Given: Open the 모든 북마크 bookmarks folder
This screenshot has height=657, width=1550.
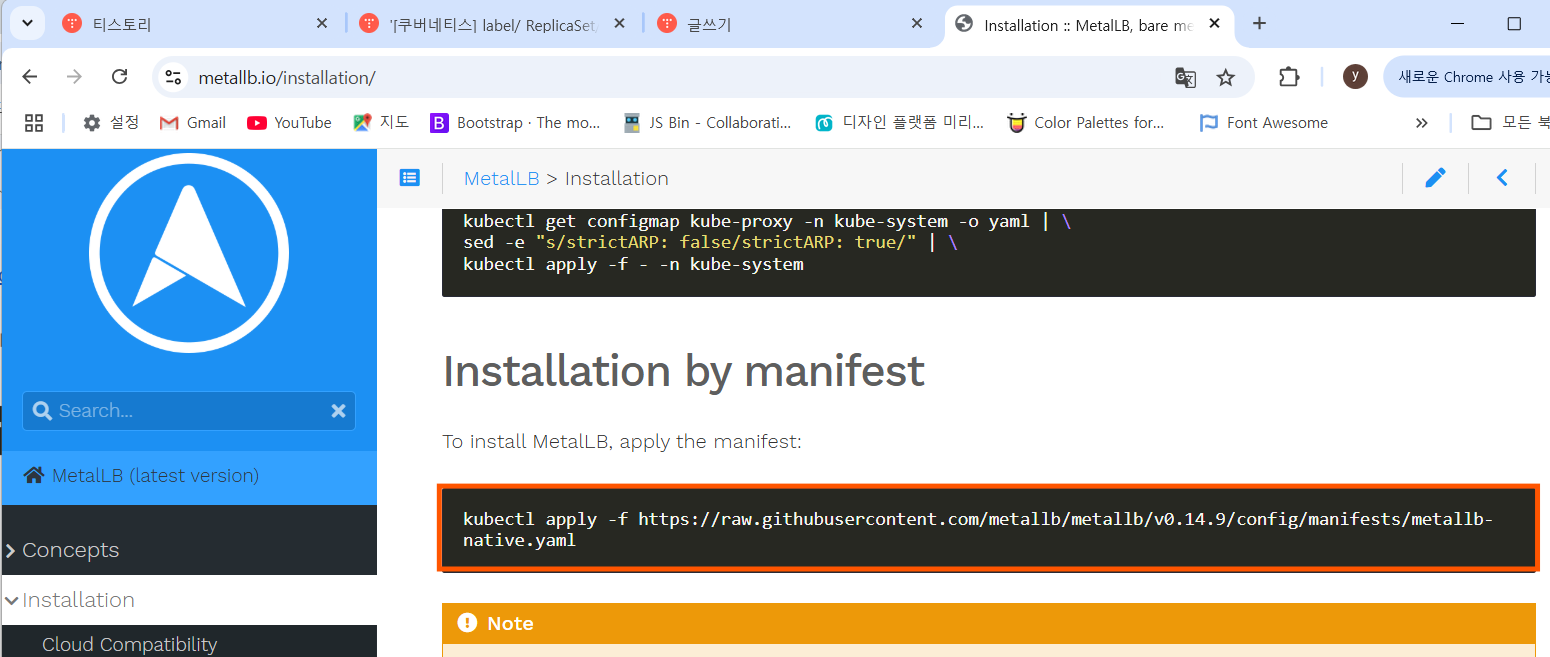Looking at the screenshot, I should coord(1510,123).
